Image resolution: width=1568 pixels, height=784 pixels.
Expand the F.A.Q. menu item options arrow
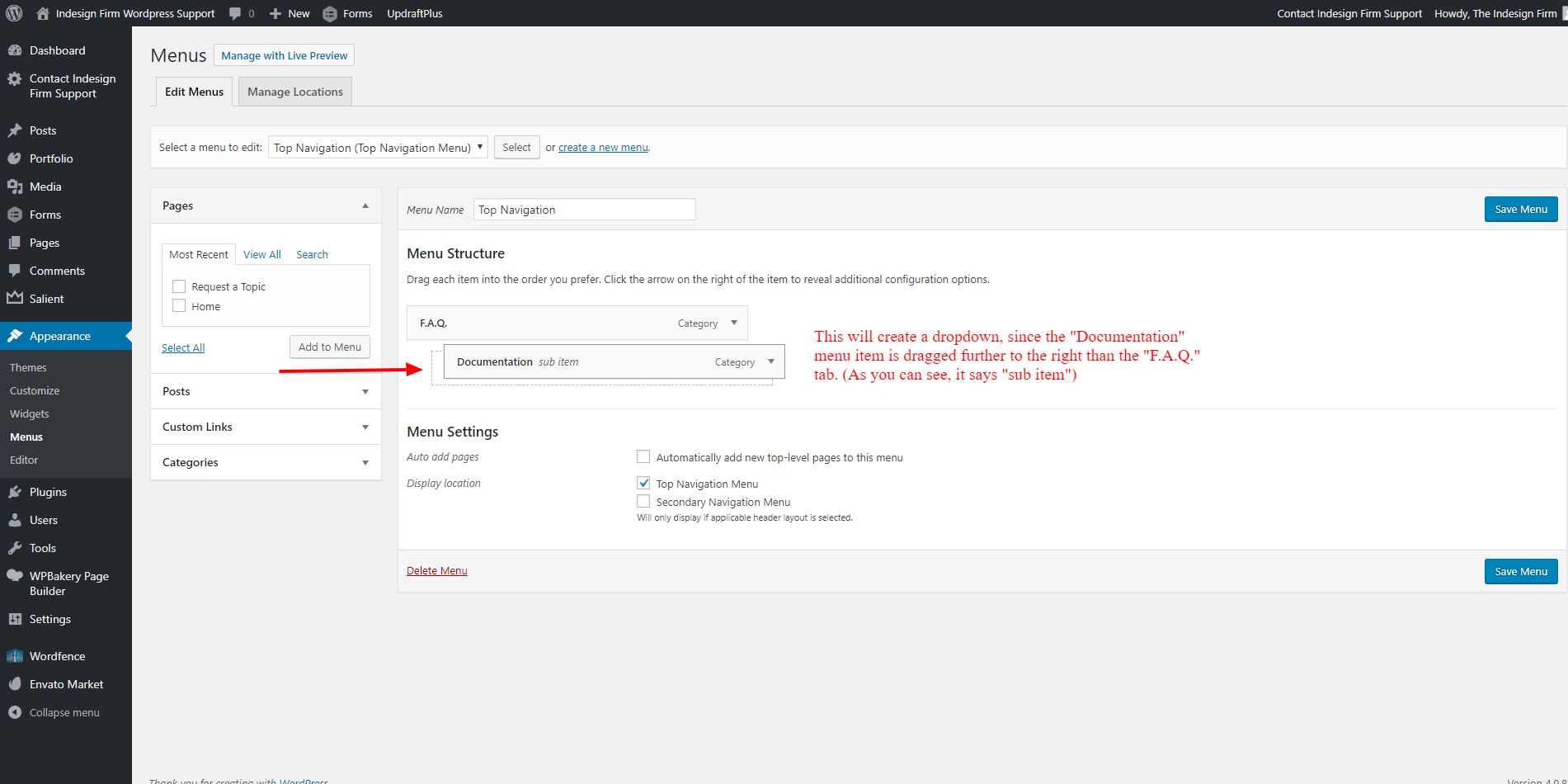tap(734, 323)
